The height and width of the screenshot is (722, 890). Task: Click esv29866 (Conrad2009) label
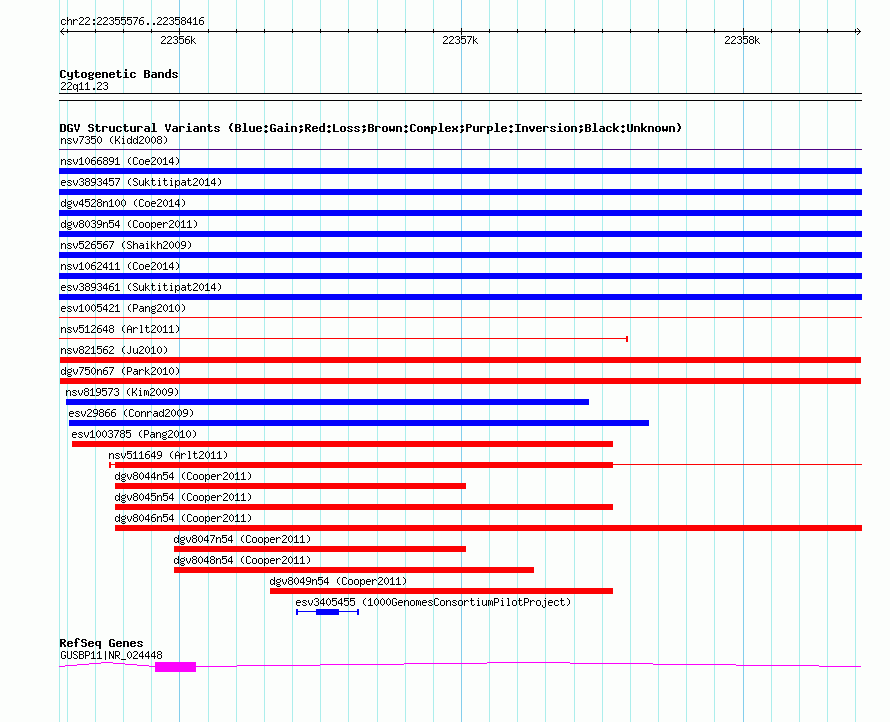(131, 413)
